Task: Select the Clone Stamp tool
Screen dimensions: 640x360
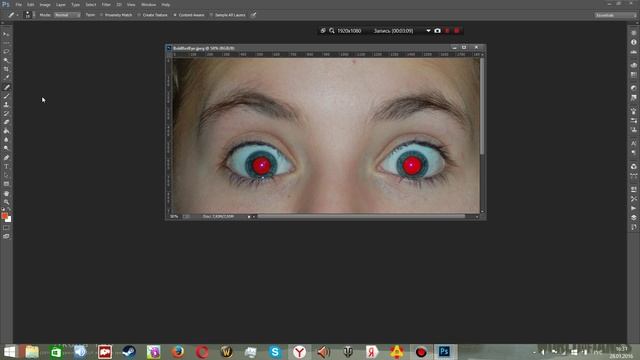Action: (x=6, y=104)
